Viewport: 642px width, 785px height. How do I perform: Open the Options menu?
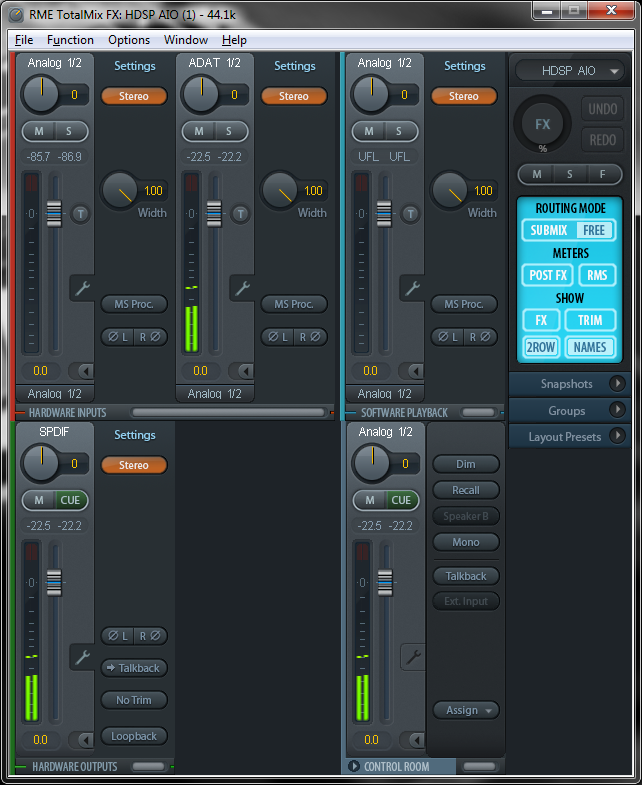coord(129,40)
